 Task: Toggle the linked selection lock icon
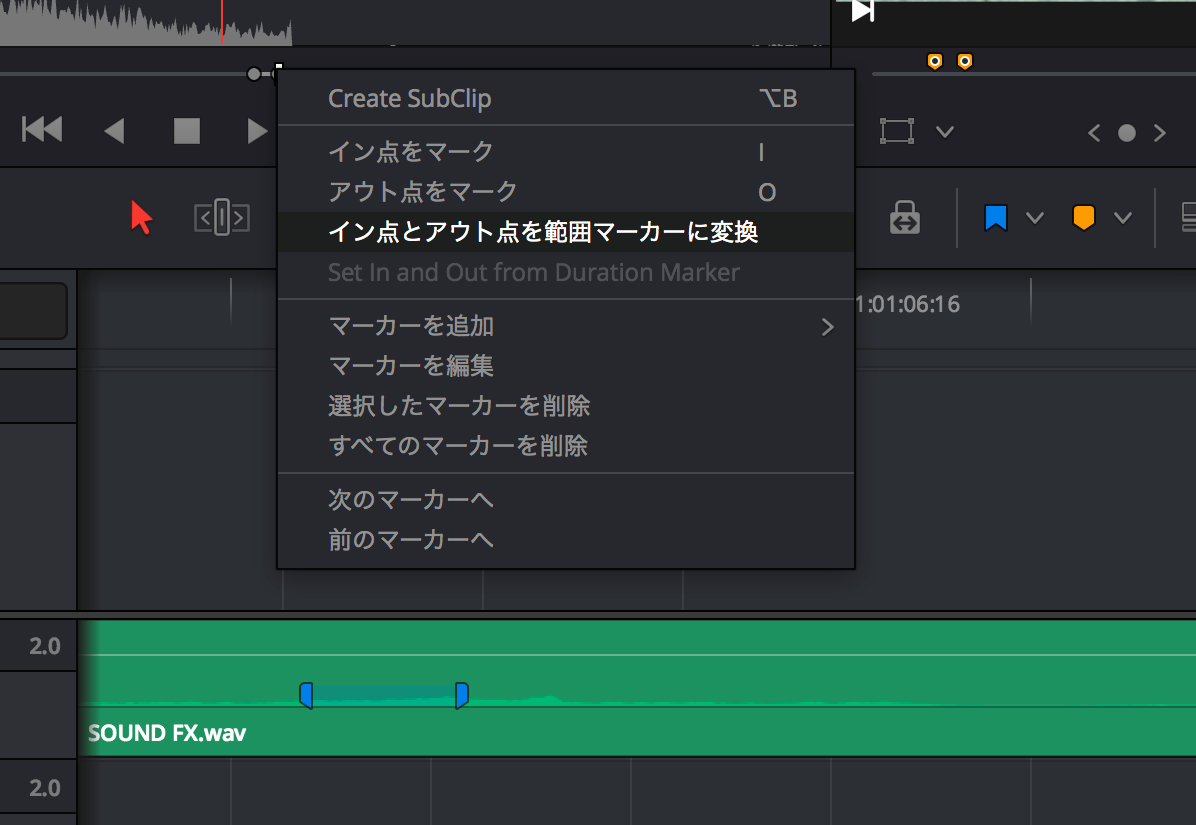[904, 217]
